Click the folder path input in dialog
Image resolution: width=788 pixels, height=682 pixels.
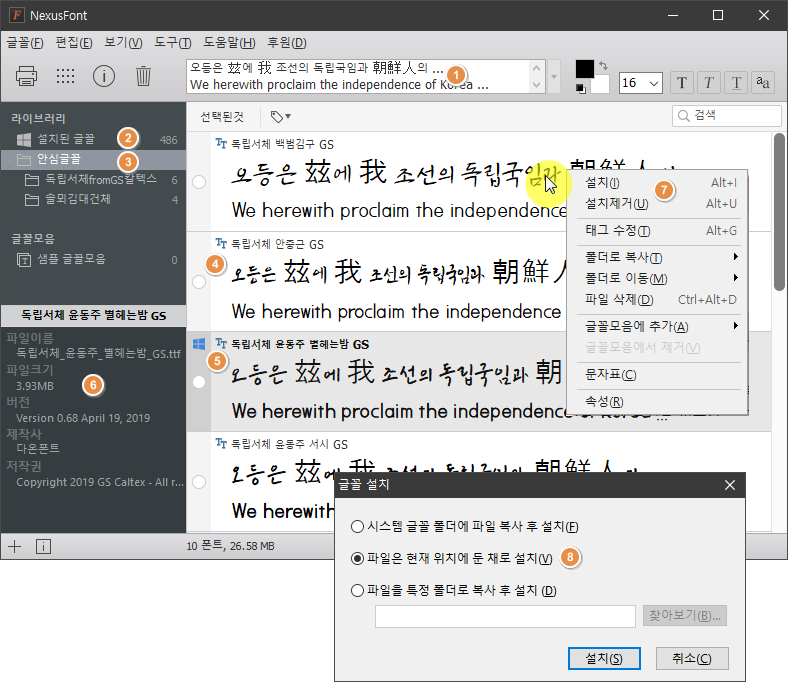pyautogui.click(x=505, y=616)
